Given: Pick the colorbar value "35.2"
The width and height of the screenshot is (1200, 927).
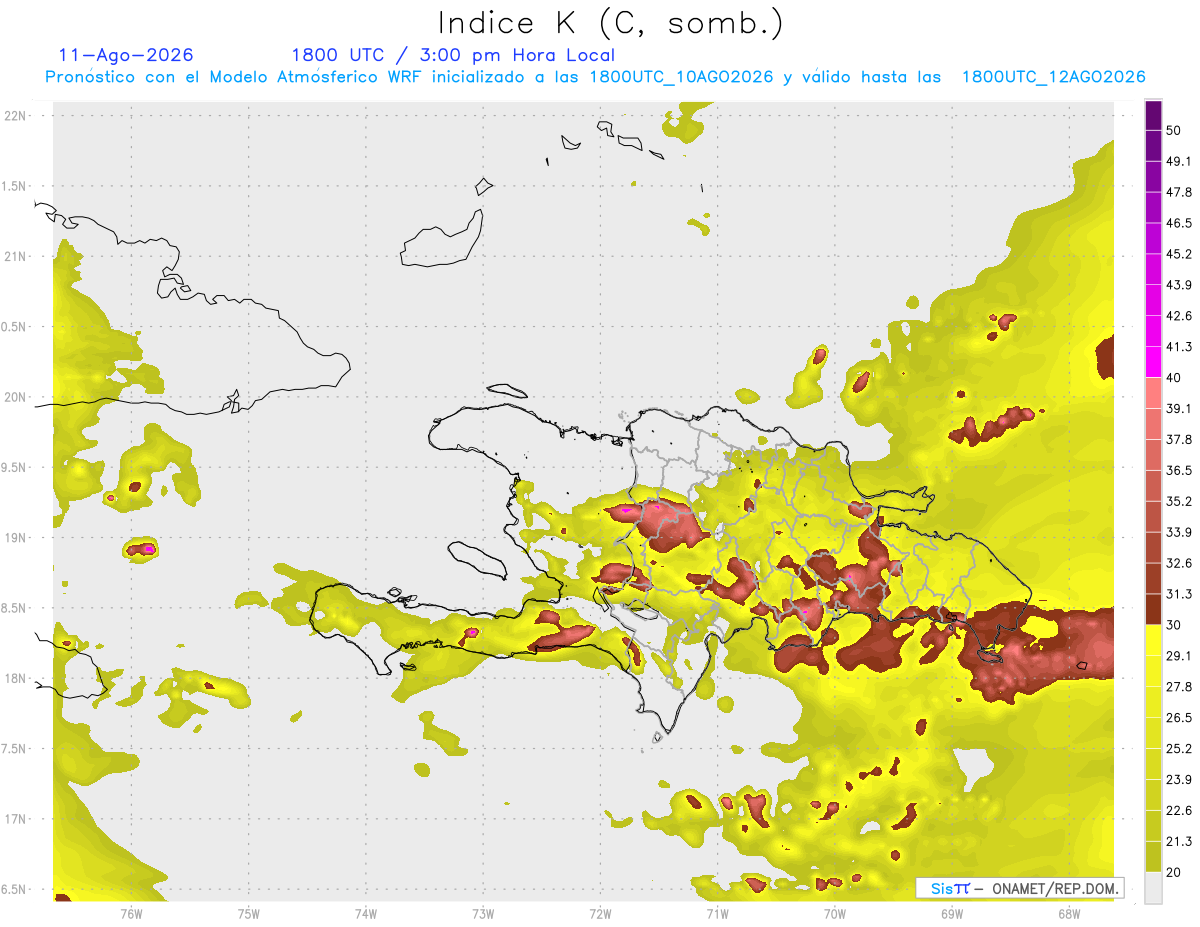Looking at the screenshot, I should click(1178, 501).
